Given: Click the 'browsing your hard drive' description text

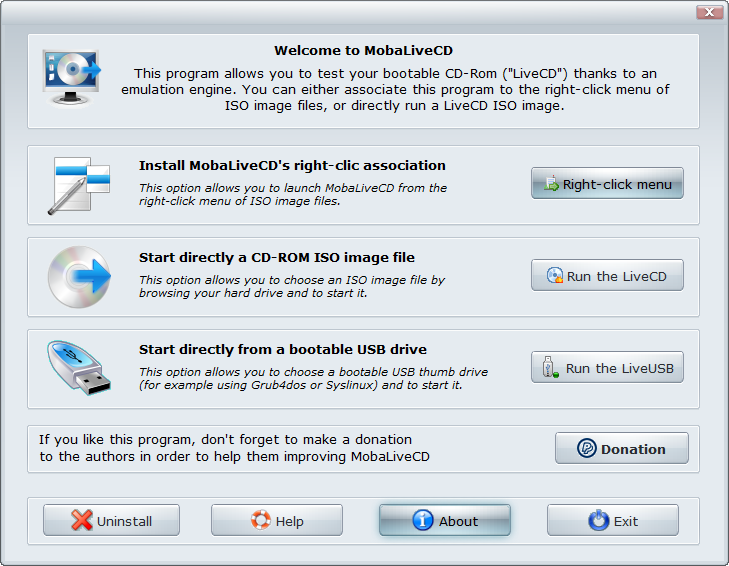Looking at the screenshot, I should pos(292,286).
